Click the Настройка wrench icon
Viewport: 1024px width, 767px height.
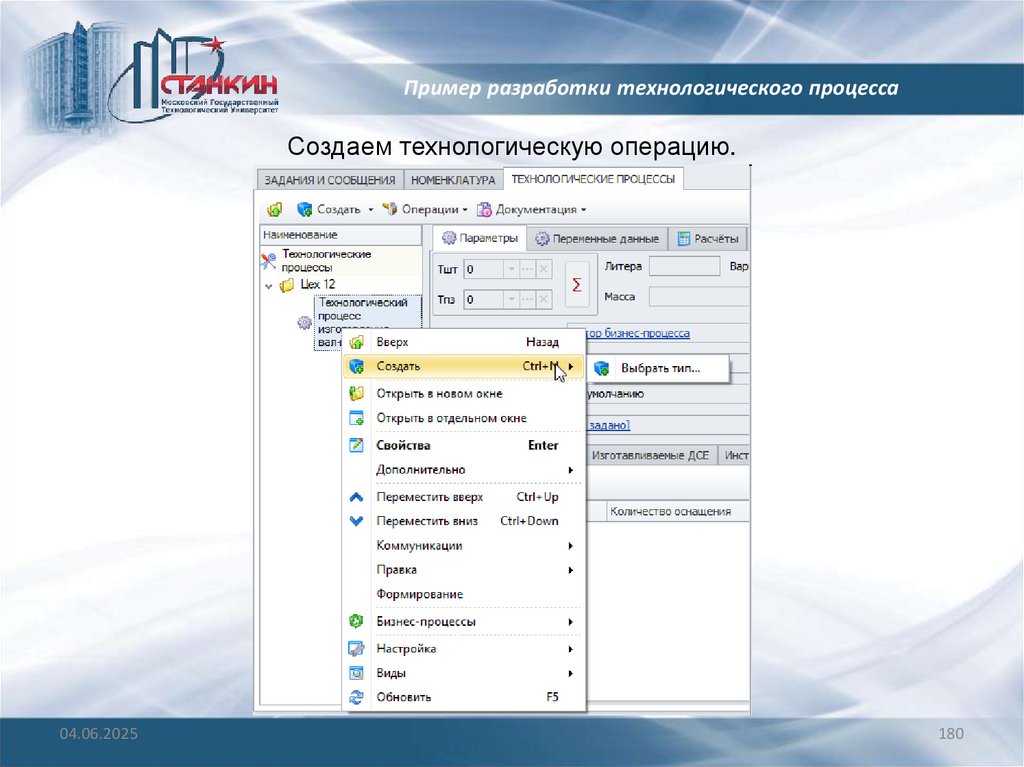coord(357,649)
